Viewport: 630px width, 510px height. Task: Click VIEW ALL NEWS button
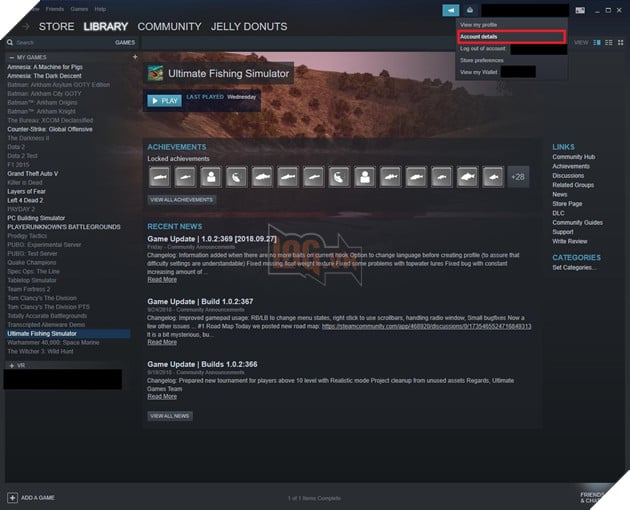[170, 416]
